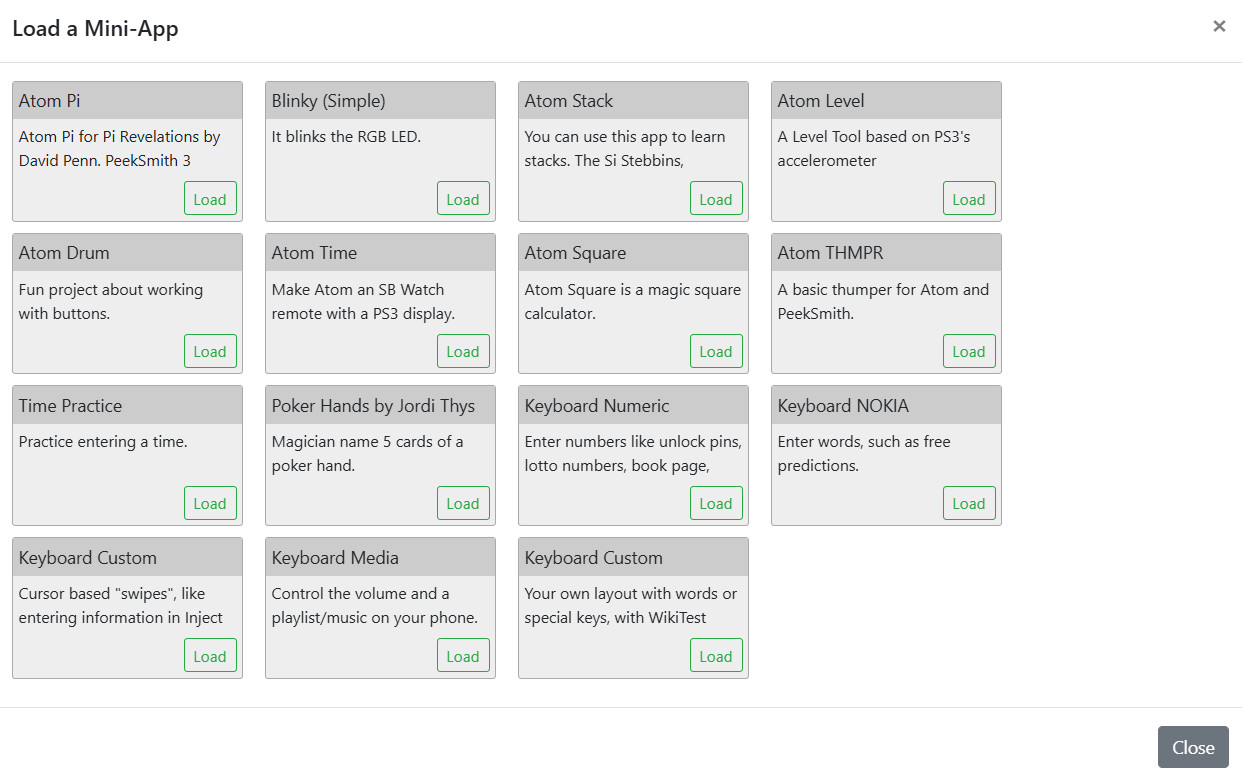1242x780 pixels.
Task: Load the Keyboard Media app
Action: coord(463,656)
